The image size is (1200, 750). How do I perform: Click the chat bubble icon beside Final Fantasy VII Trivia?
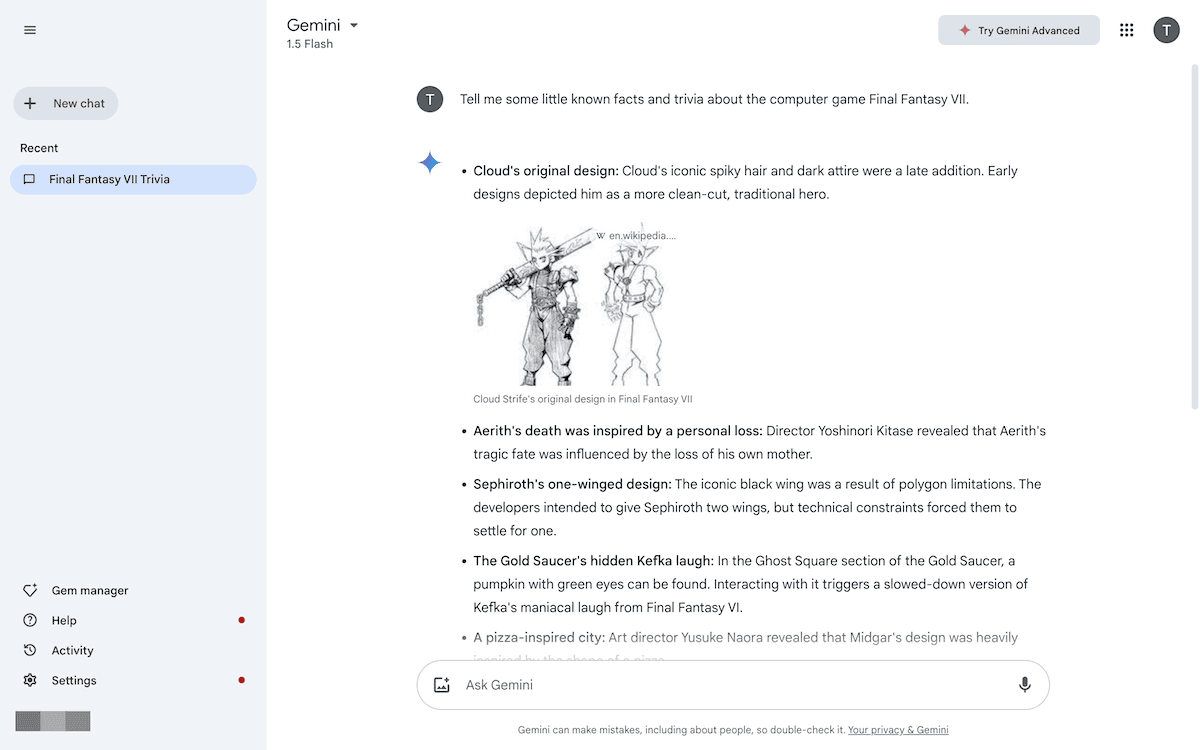point(30,180)
